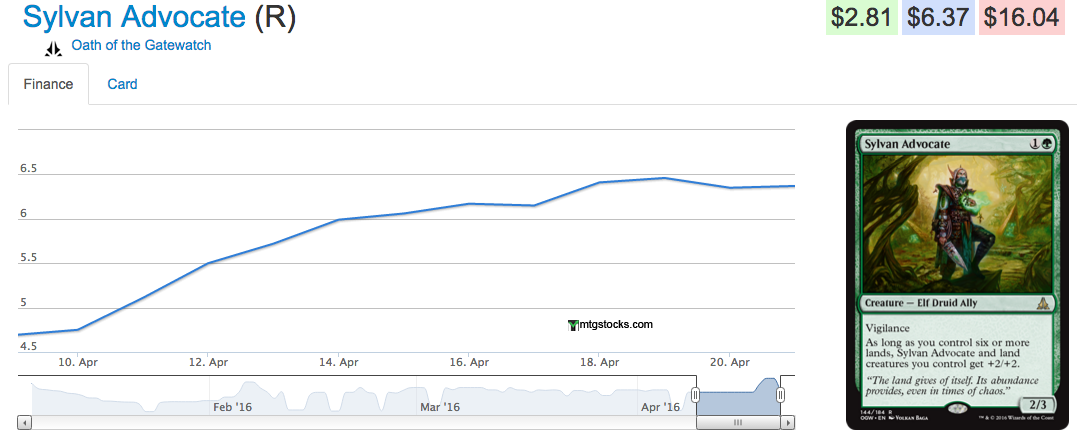Click the Mar '16 area in navigator
The height and width of the screenshot is (438, 1077).
pyautogui.click(x=440, y=407)
